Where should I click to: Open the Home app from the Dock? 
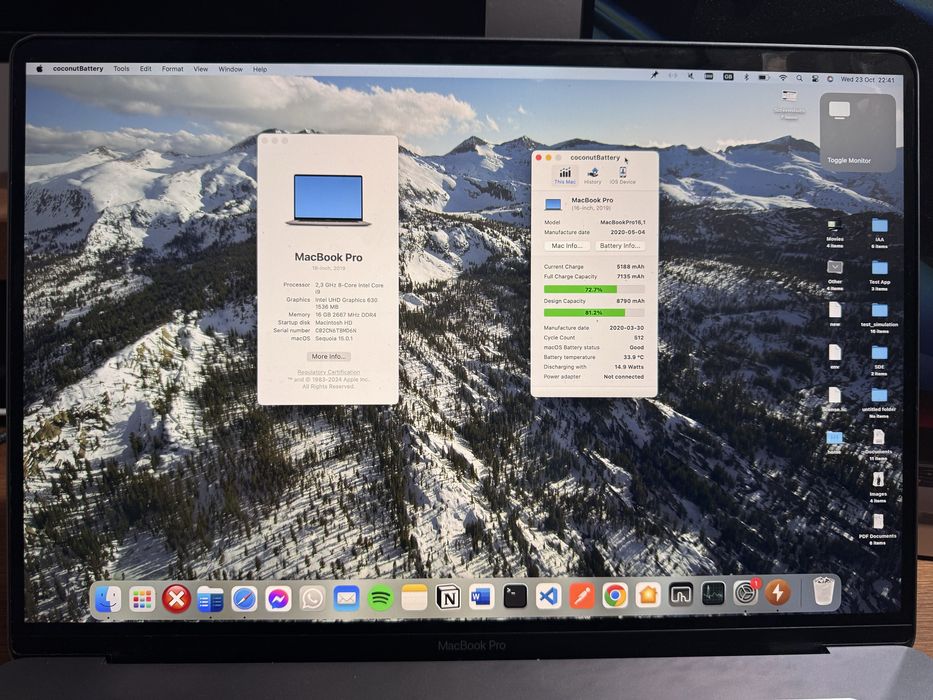[648, 594]
